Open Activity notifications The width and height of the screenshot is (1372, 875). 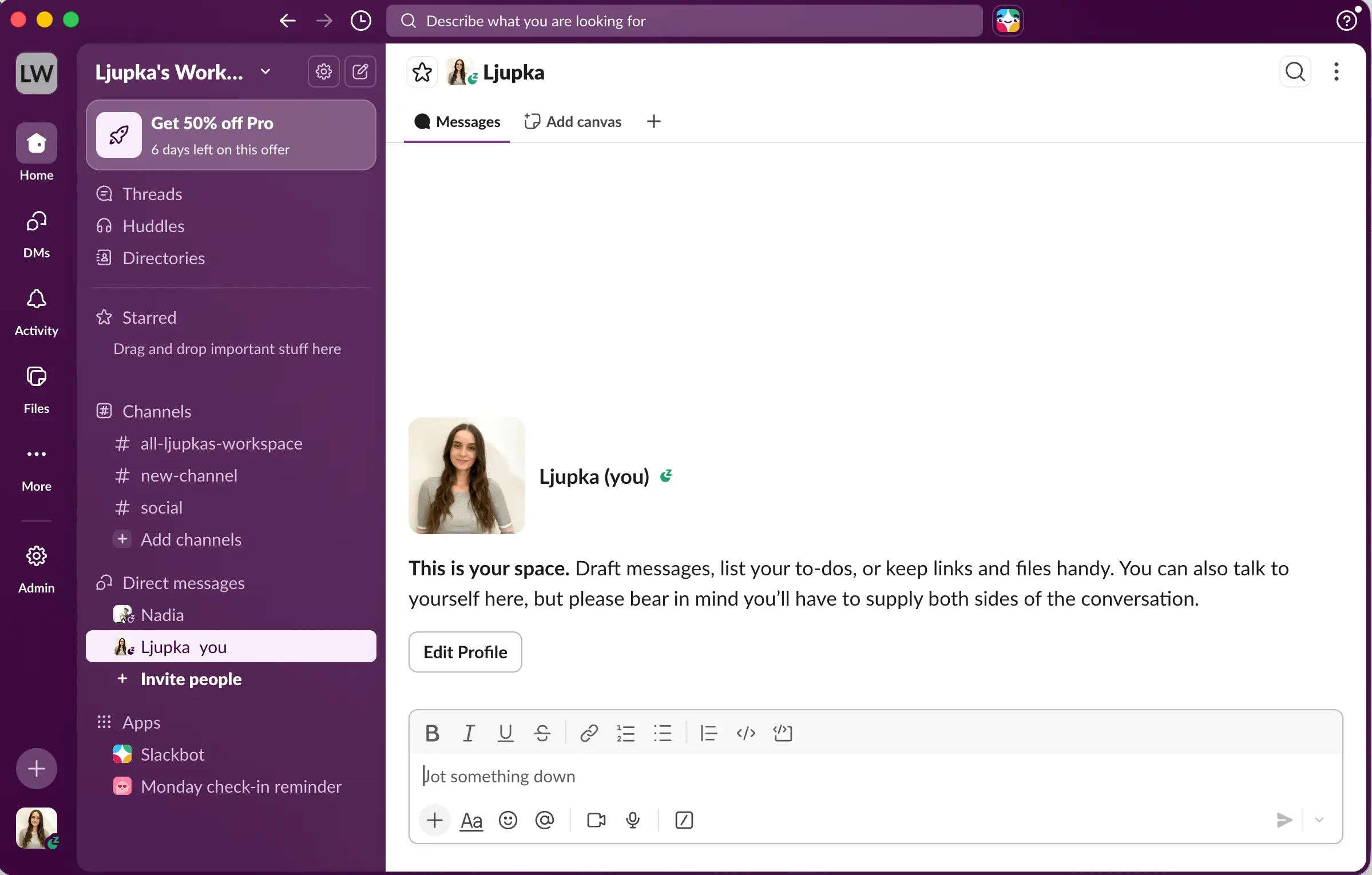pos(37,312)
